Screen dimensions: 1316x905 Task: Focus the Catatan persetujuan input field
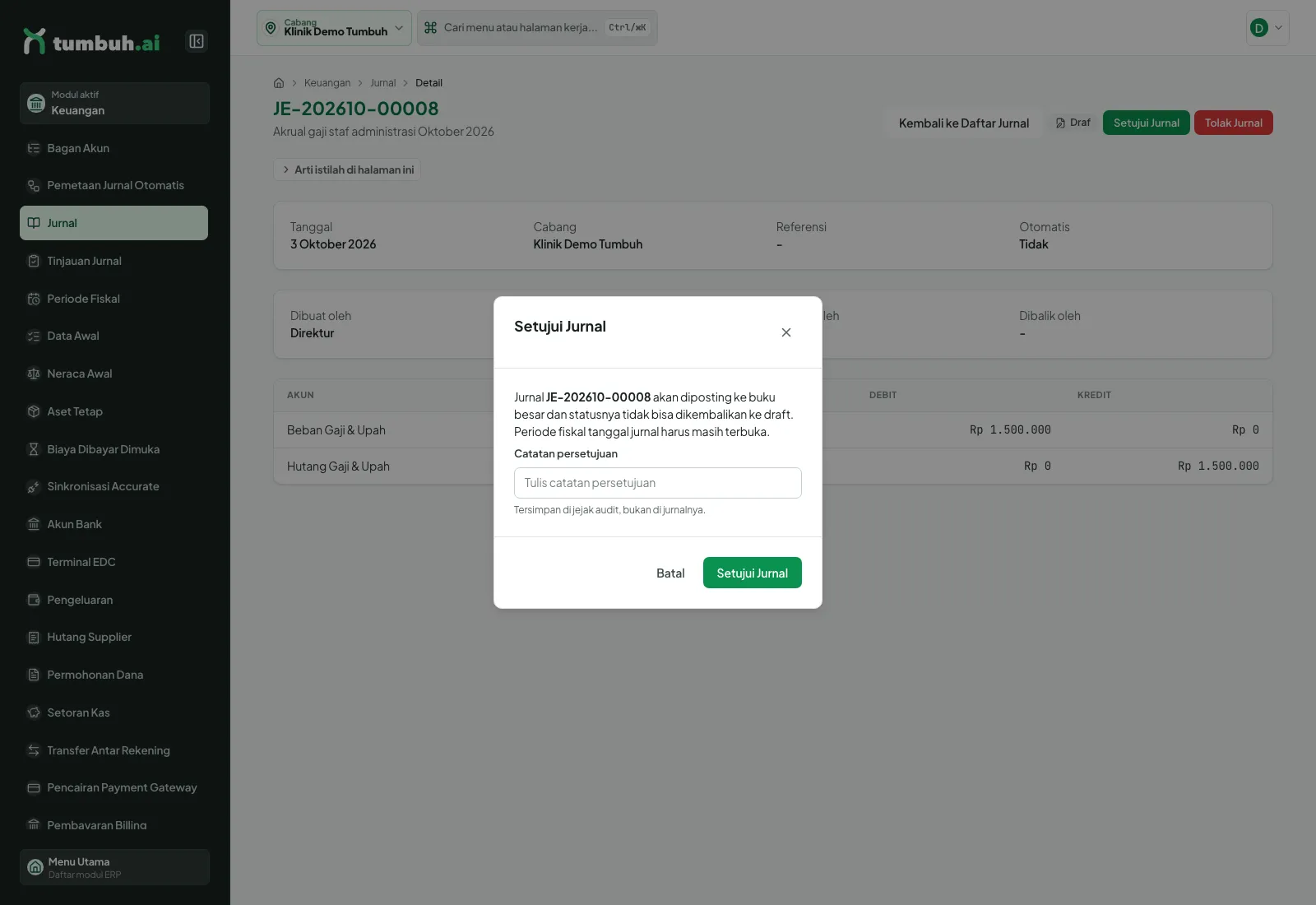click(x=658, y=483)
